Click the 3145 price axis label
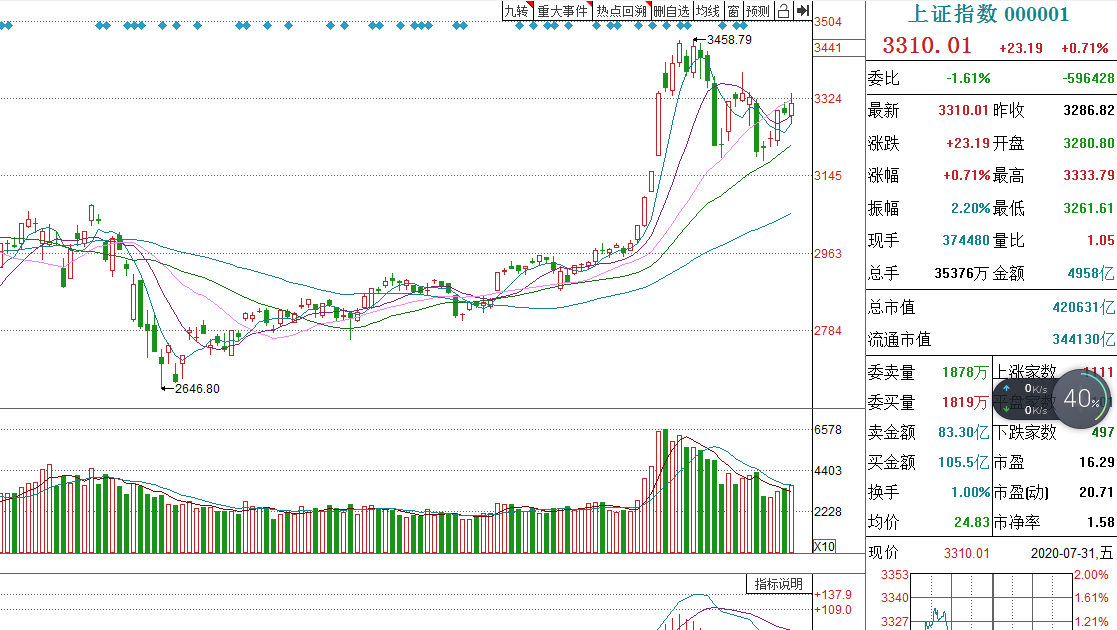1117x630 pixels. point(828,175)
